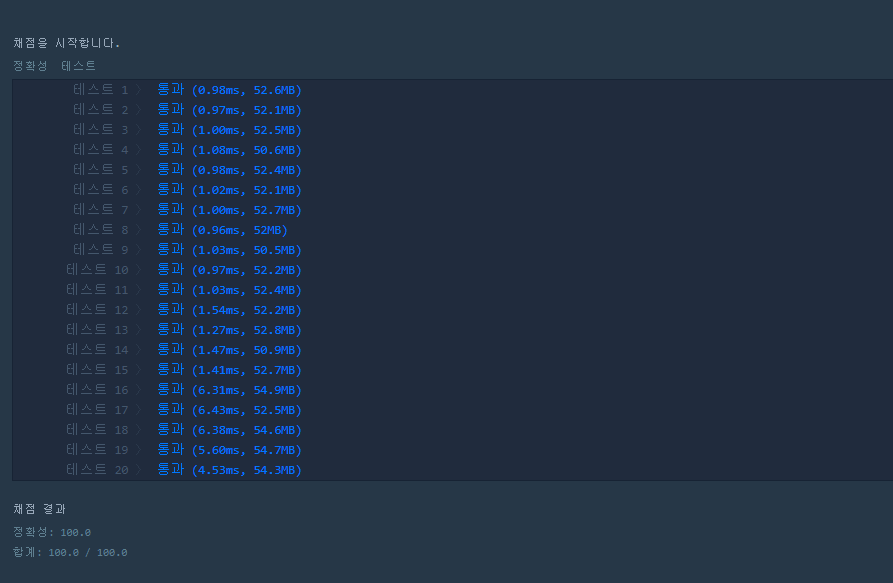Click the '테스트 9' label
This screenshot has width=893, height=583.
click(x=101, y=250)
